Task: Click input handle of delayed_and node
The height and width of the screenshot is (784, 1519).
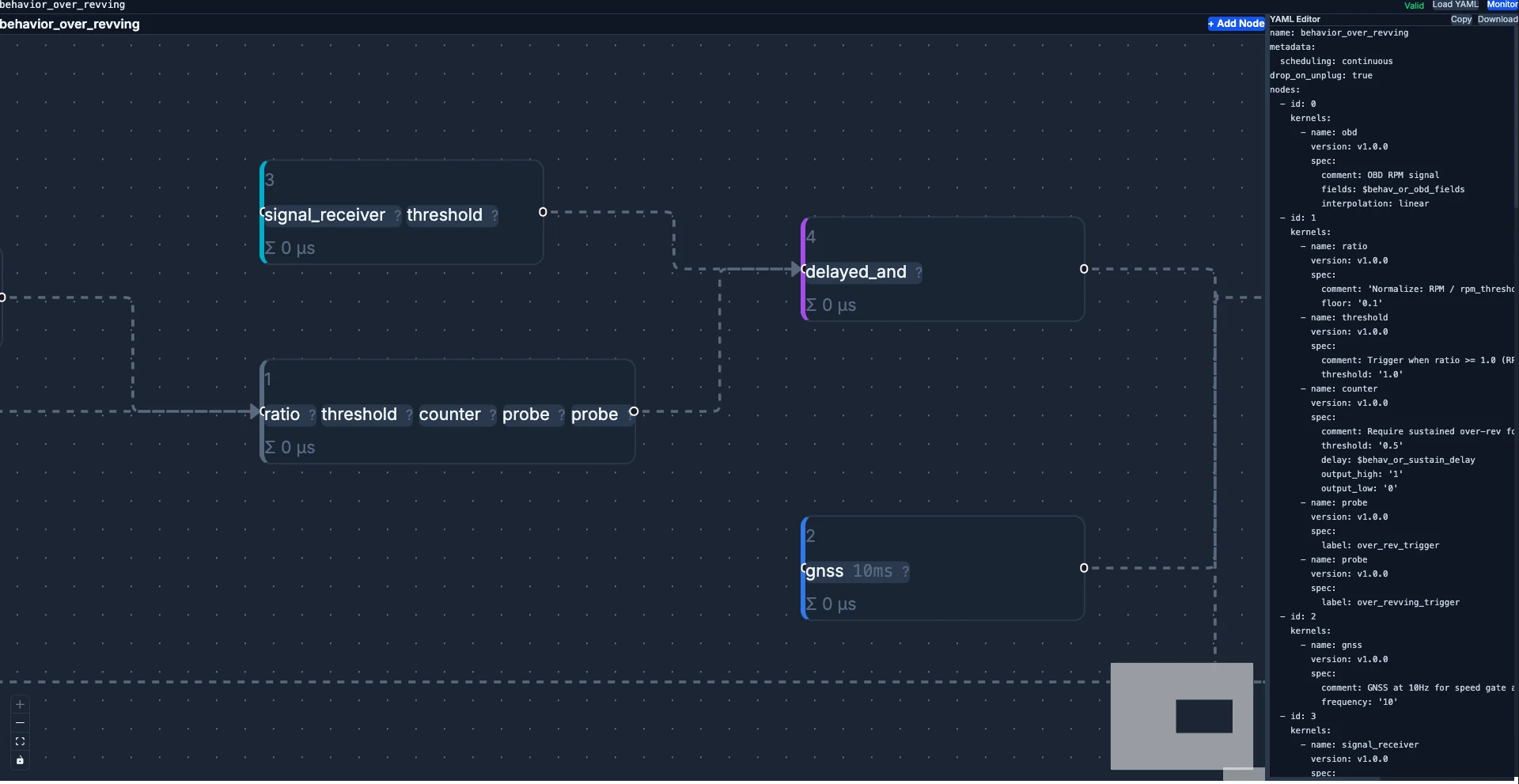Action: [804, 269]
